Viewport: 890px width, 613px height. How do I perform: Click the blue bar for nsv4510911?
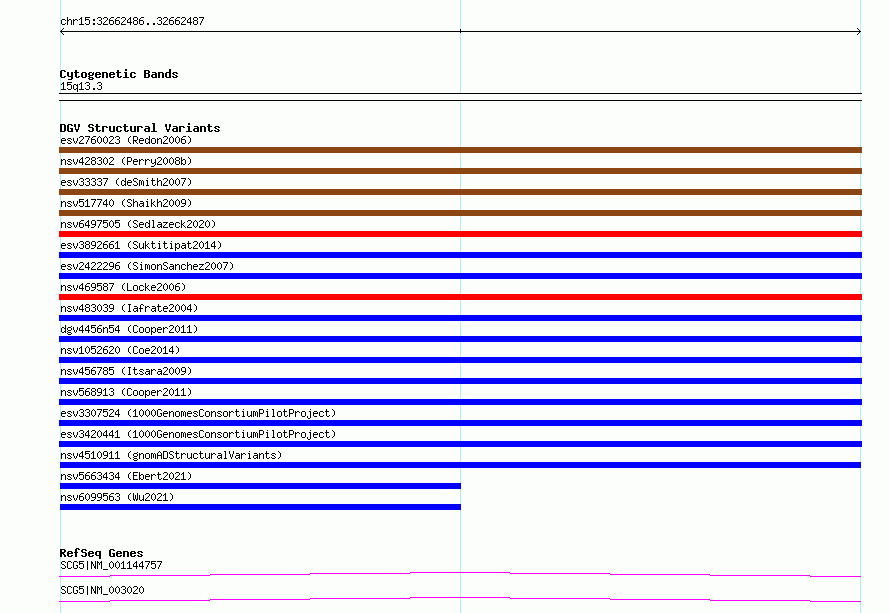(x=460, y=465)
